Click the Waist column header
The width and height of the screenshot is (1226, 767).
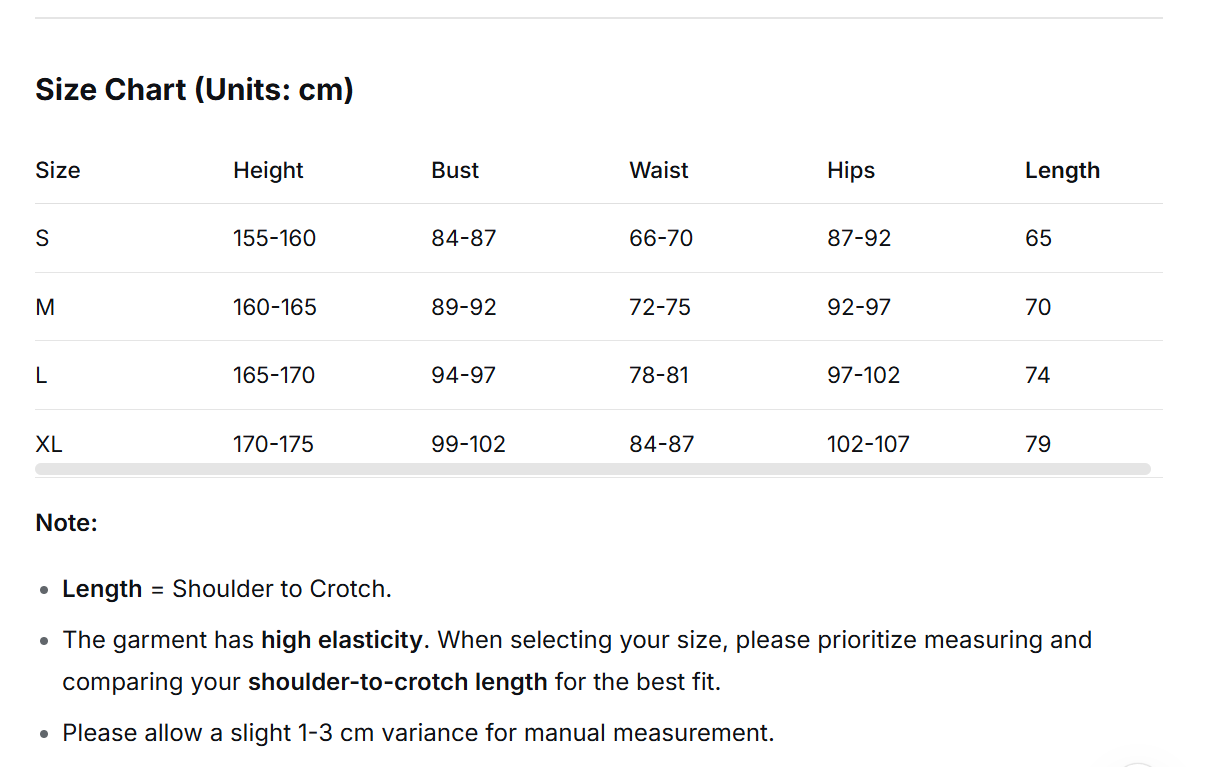tap(659, 170)
